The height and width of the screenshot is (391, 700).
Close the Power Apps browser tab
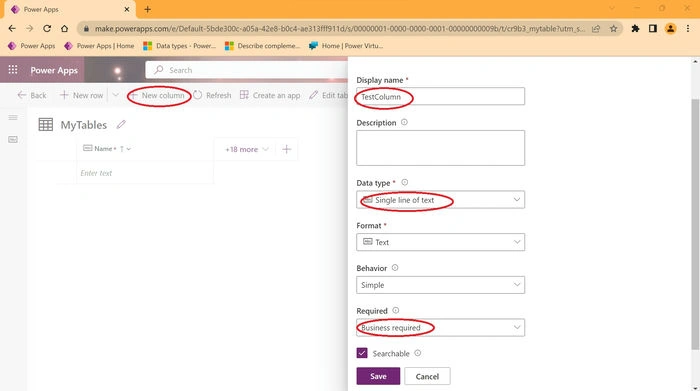127,9
